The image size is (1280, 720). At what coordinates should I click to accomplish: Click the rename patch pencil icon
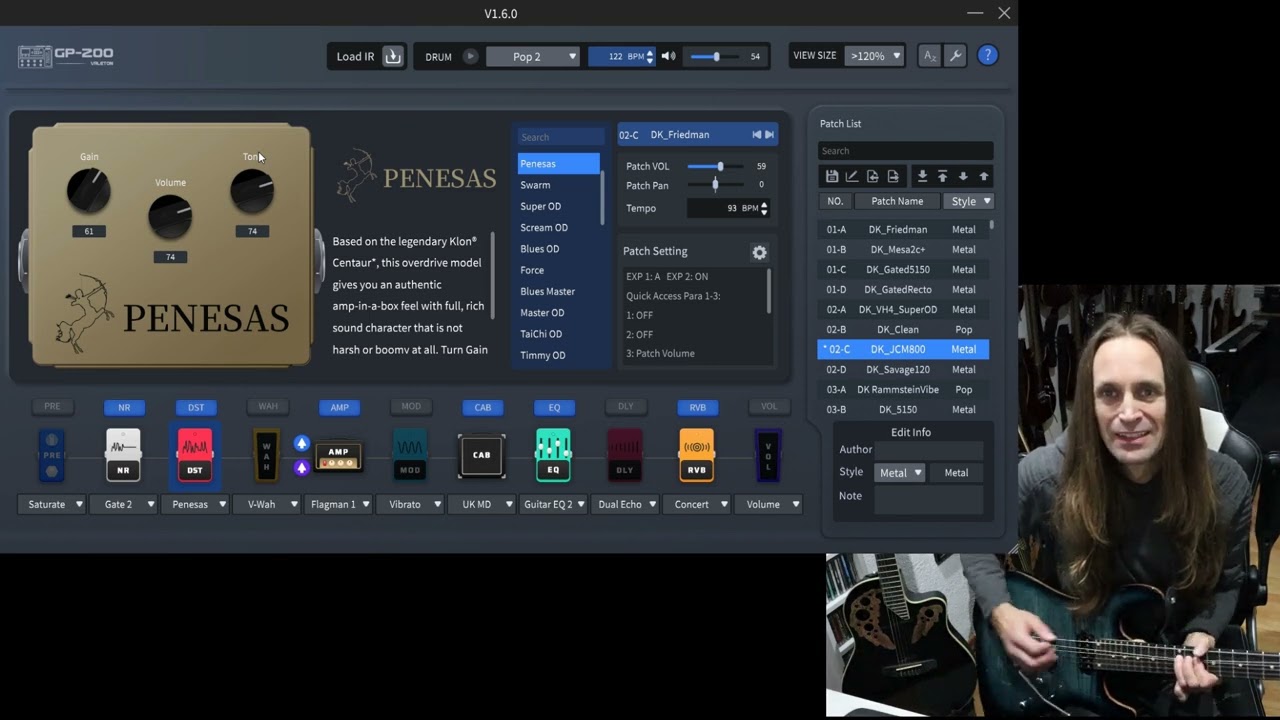(852, 176)
